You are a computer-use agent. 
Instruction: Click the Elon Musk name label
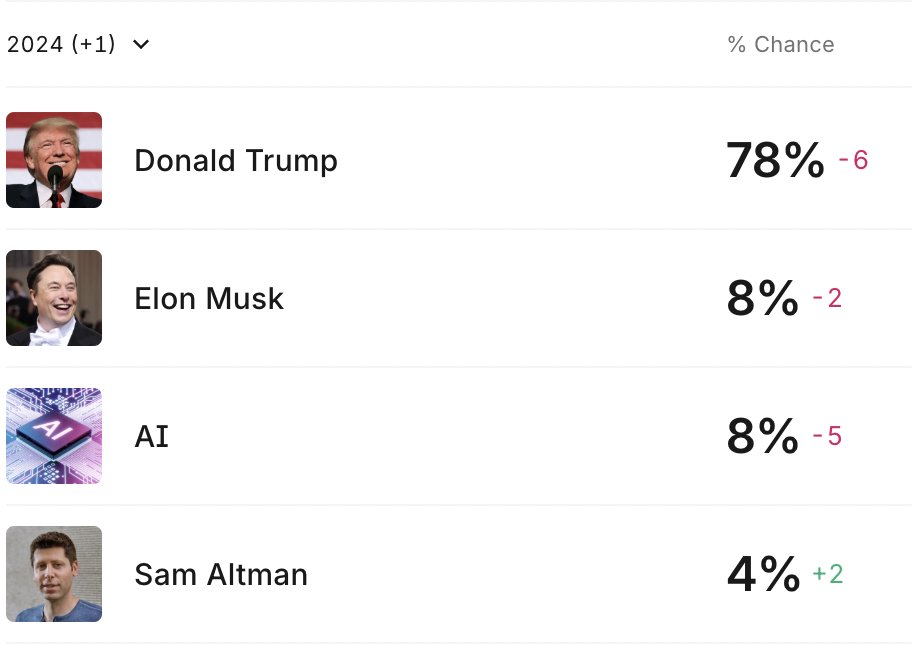coord(209,299)
